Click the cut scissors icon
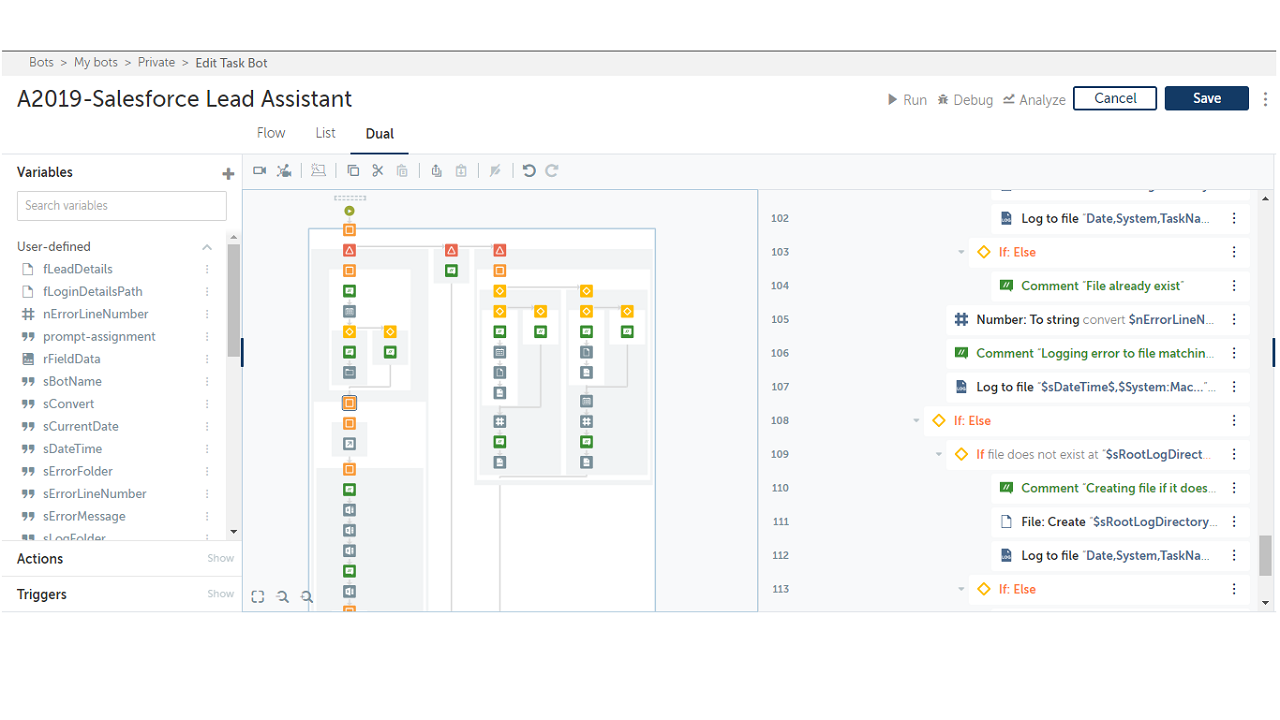Screen dimensions: 1280x720 378,171
